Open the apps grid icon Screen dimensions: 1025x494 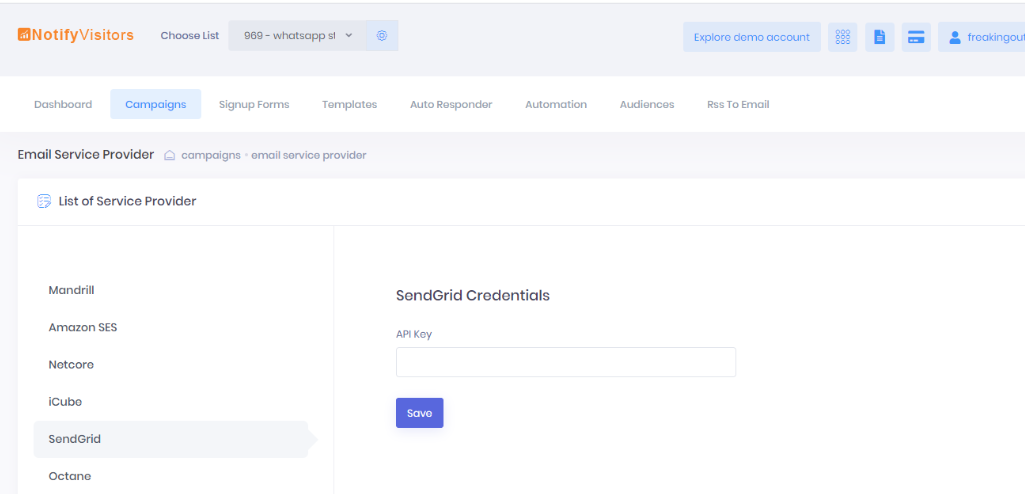click(x=843, y=37)
